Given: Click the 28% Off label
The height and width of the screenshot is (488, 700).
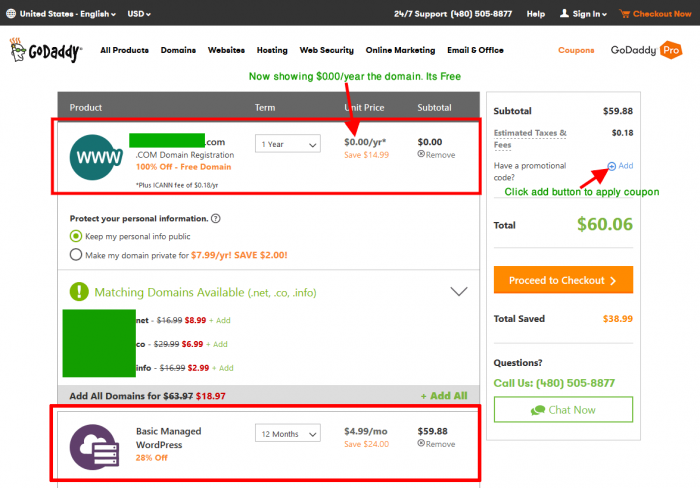Looking at the screenshot, I should (x=152, y=458).
